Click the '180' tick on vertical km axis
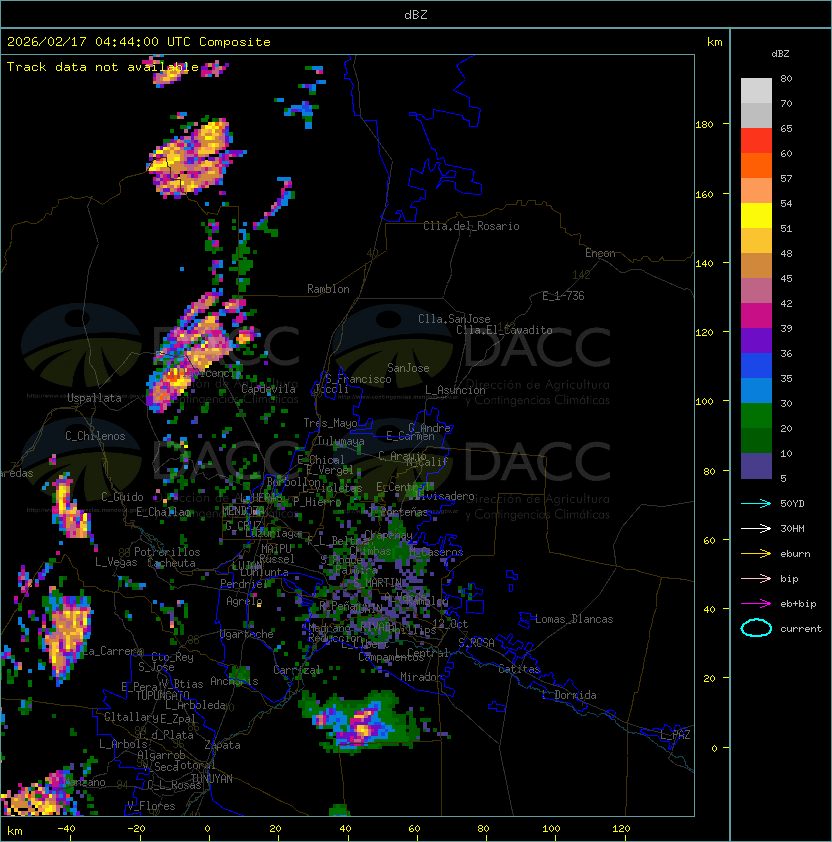The height and width of the screenshot is (842, 832). coord(704,125)
